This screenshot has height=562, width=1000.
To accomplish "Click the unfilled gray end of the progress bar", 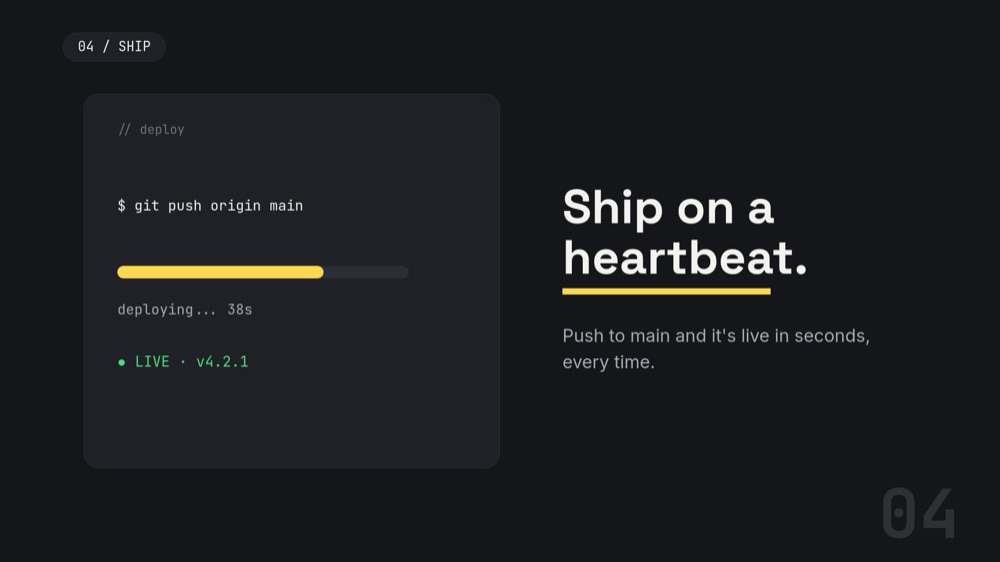I will click(x=366, y=272).
